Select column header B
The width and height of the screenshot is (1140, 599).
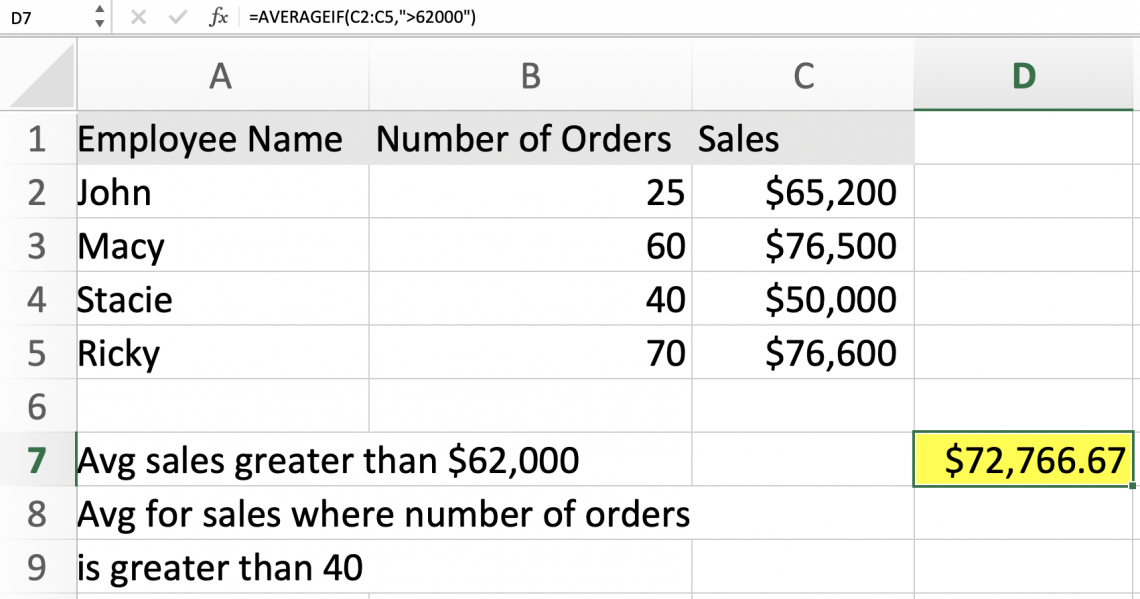point(529,75)
